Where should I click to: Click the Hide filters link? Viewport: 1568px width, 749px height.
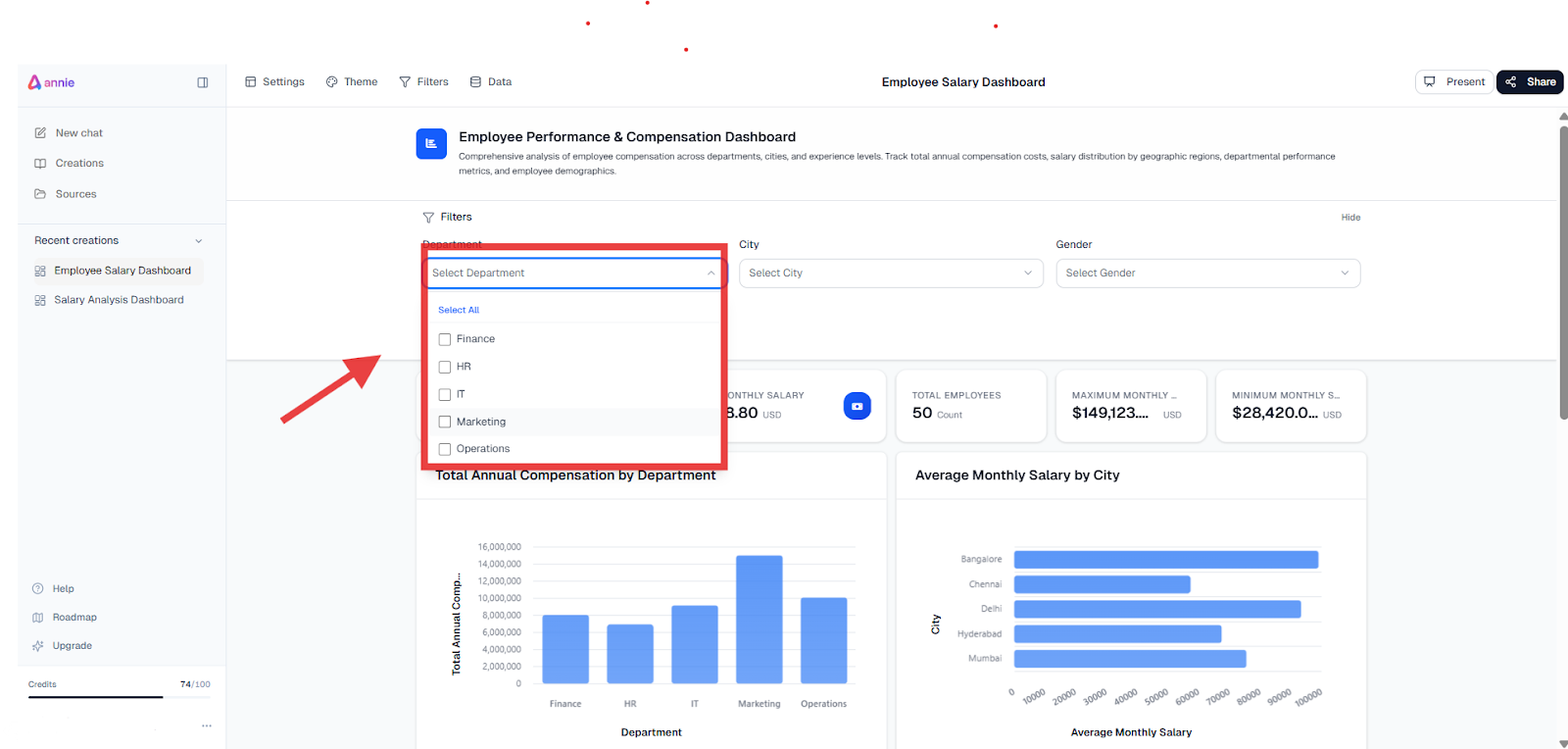[1350, 218]
